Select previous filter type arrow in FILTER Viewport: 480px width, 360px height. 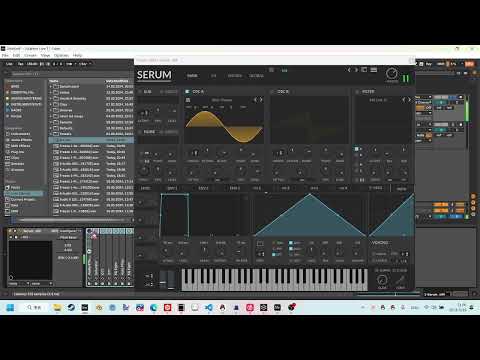pyautogui.click(x=404, y=99)
